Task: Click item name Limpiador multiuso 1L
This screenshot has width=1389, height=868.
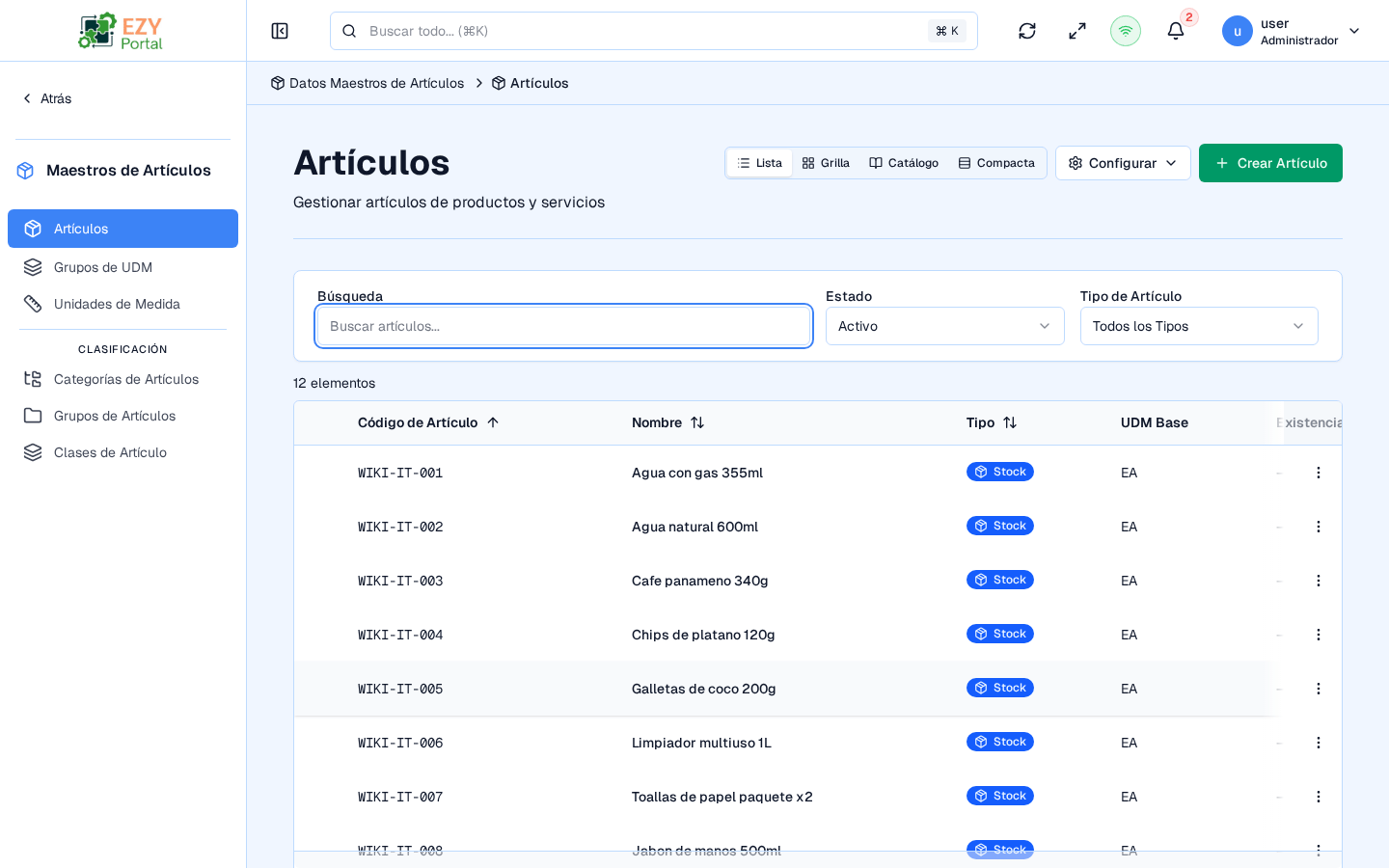Action: click(x=701, y=743)
